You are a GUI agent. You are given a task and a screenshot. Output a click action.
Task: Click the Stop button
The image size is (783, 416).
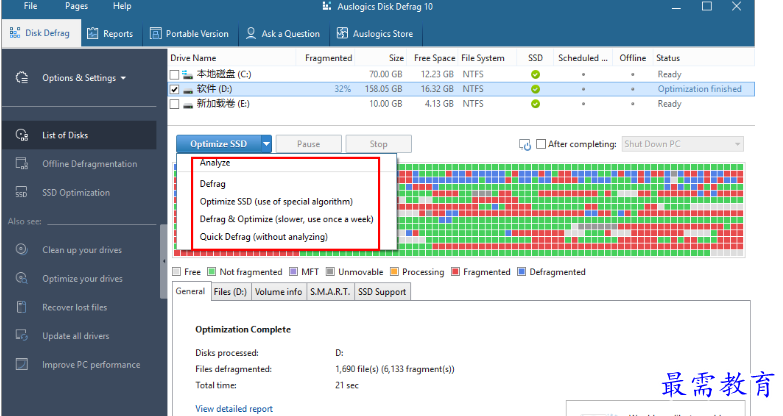(x=379, y=144)
